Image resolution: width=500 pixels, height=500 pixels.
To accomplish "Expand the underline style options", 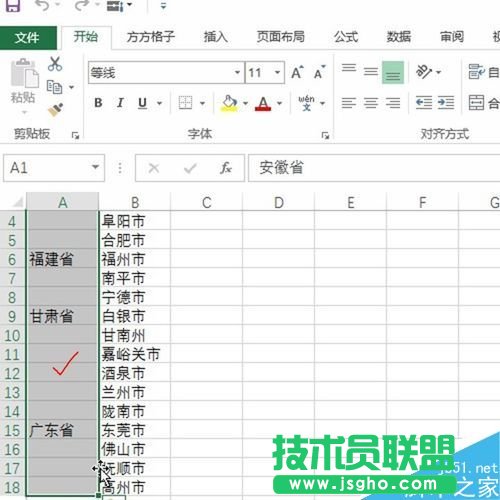I will click(160, 103).
